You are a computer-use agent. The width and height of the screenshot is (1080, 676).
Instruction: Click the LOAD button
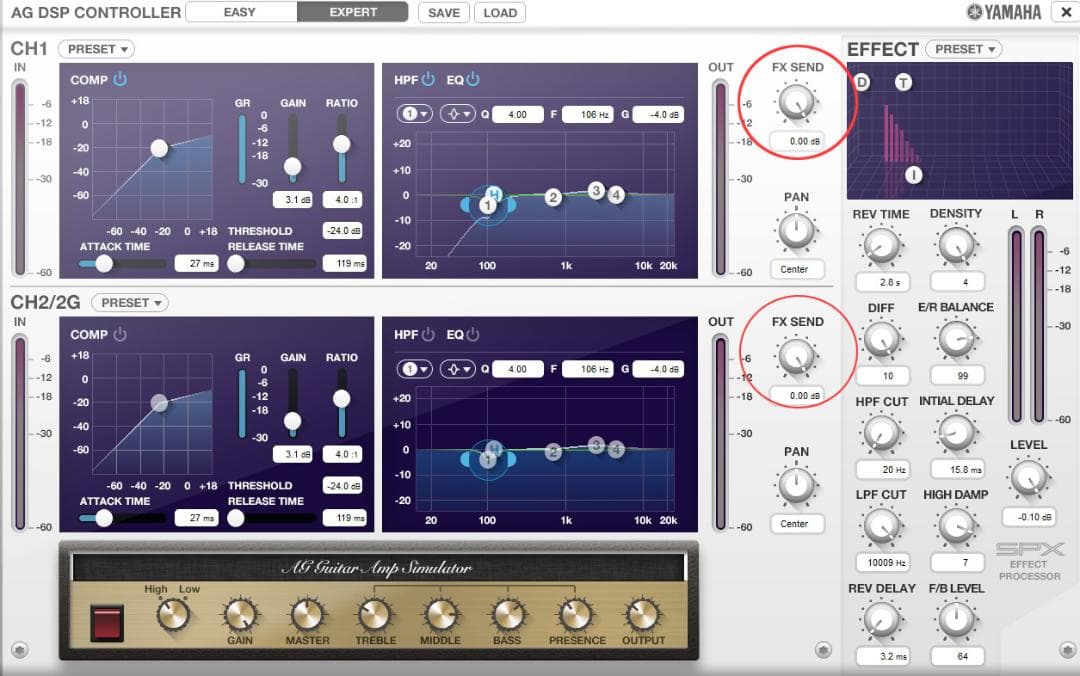[500, 13]
